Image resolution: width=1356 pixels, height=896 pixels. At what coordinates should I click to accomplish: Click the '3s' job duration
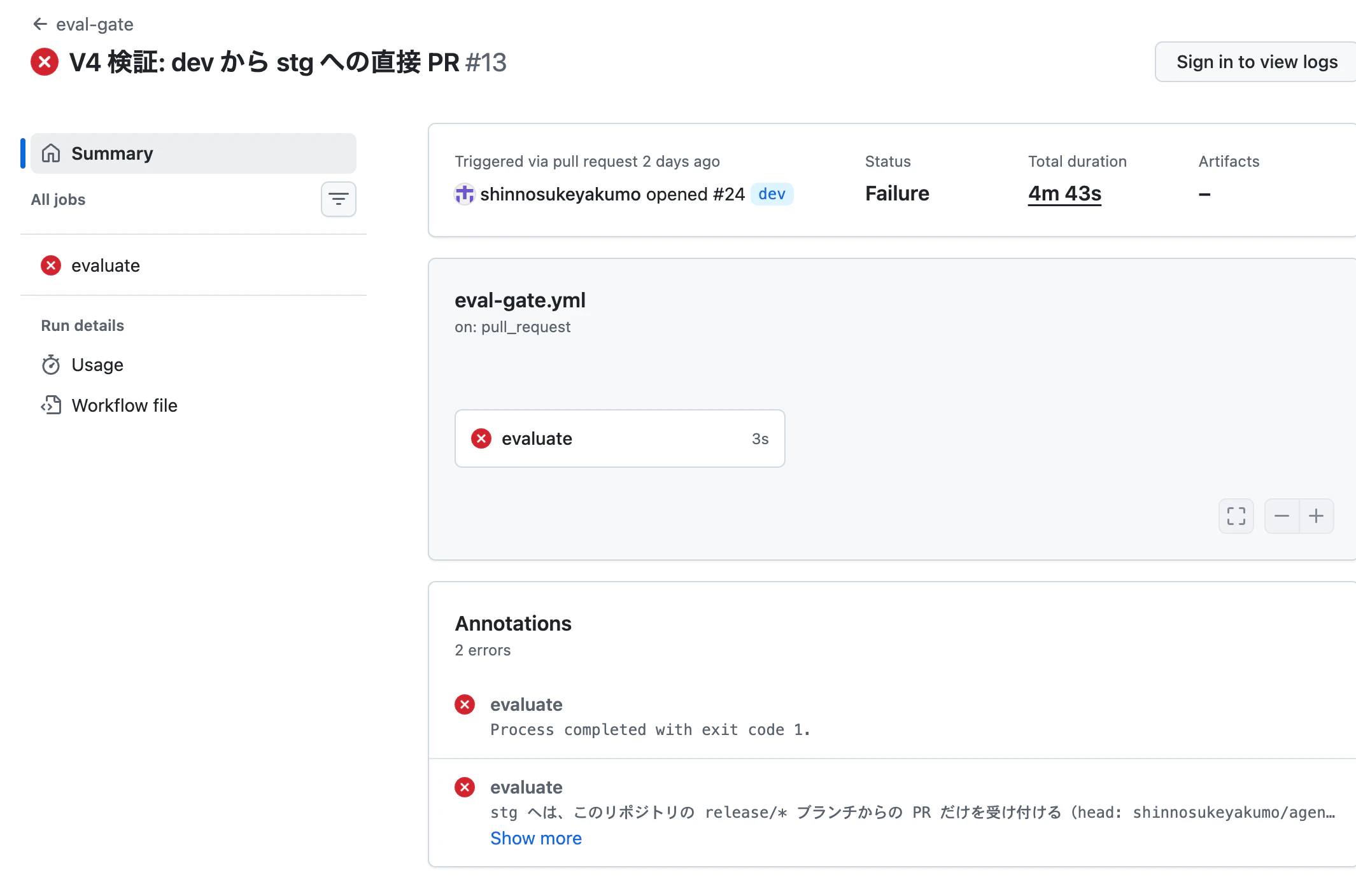click(x=760, y=438)
